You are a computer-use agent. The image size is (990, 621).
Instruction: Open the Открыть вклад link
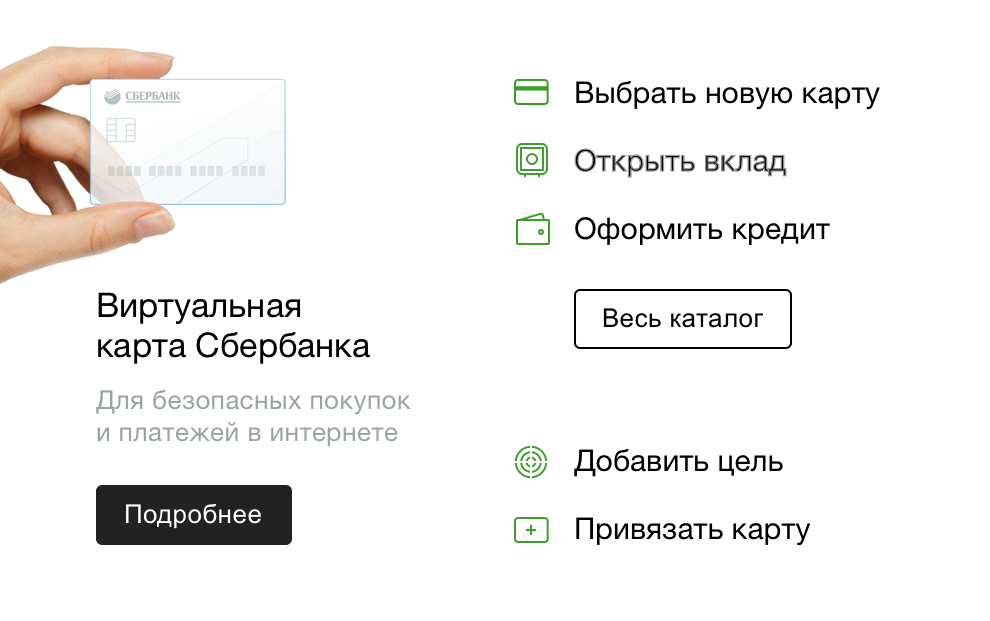tap(680, 161)
